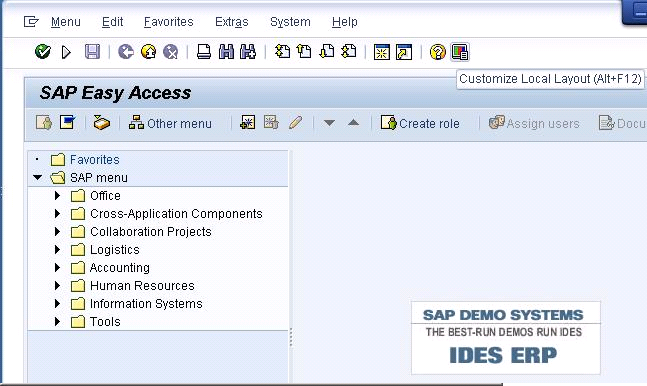Screen dimensions: 647x386
Task: Click the Office tree label
Action: coord(105,195)
